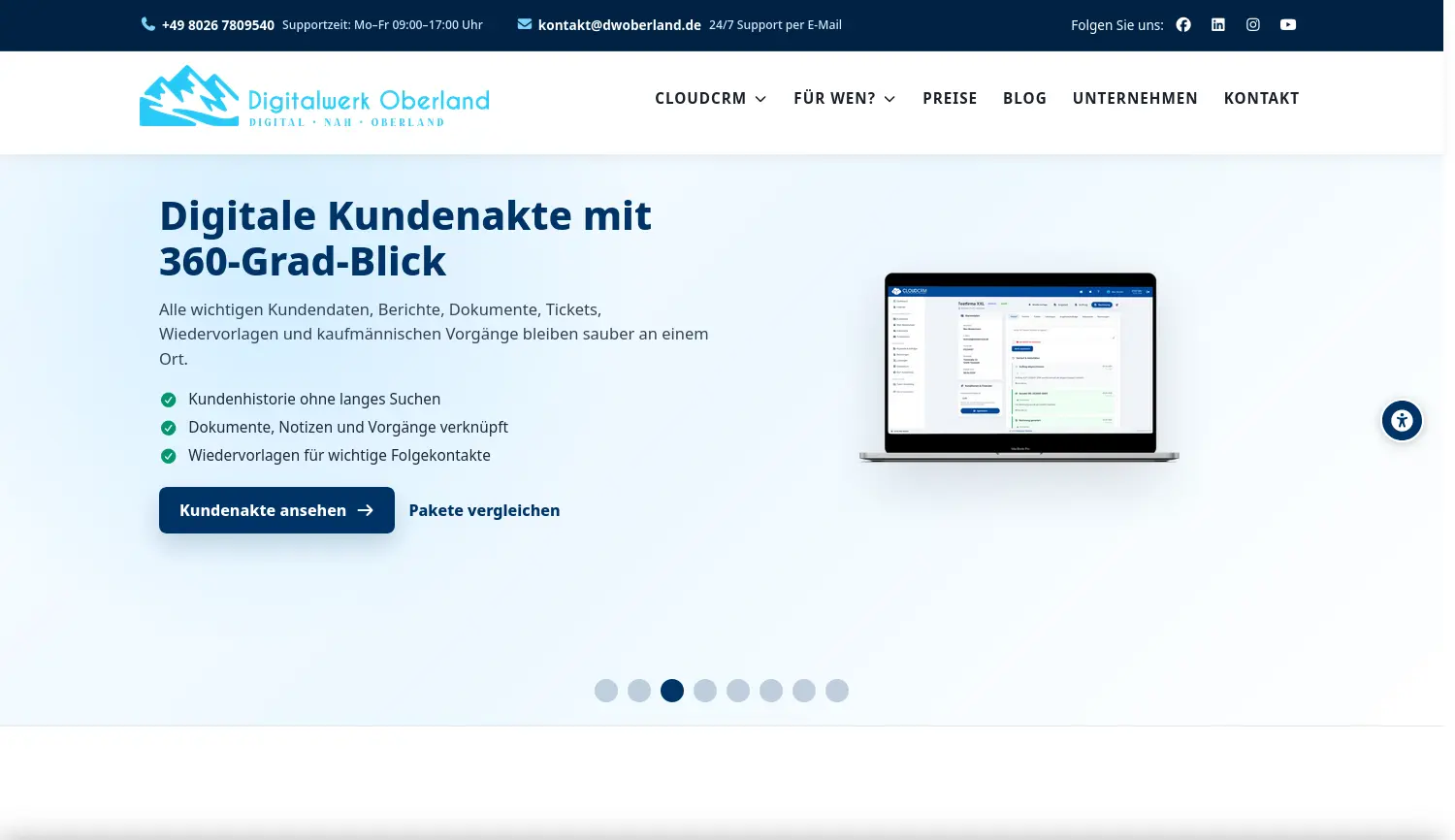The height and width of the screenshot is (840, 1455).
Task: Expand the FÜR WEN? menu chevron
Action: tap(889, 99)
